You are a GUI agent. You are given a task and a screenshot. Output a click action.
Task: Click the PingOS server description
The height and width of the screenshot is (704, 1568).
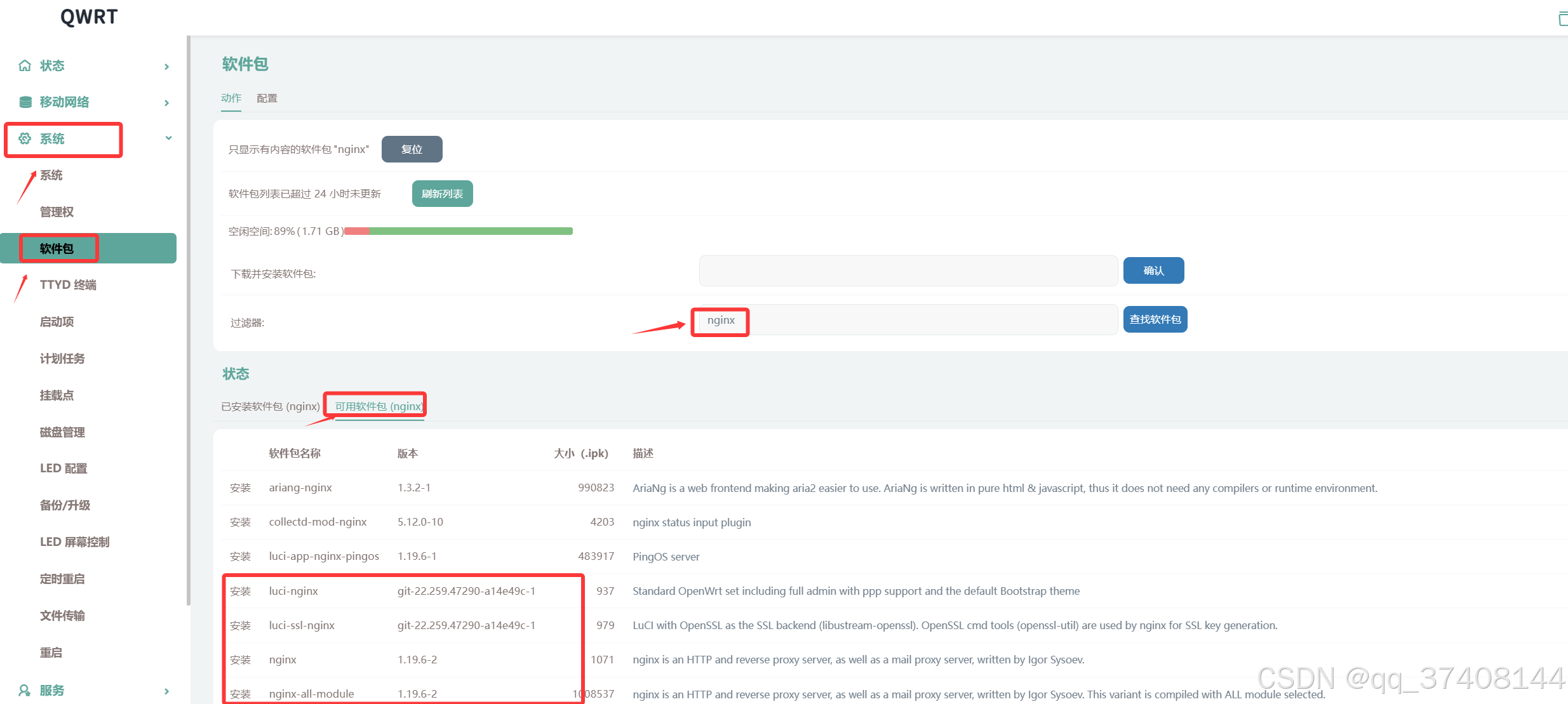pos(666,557)
